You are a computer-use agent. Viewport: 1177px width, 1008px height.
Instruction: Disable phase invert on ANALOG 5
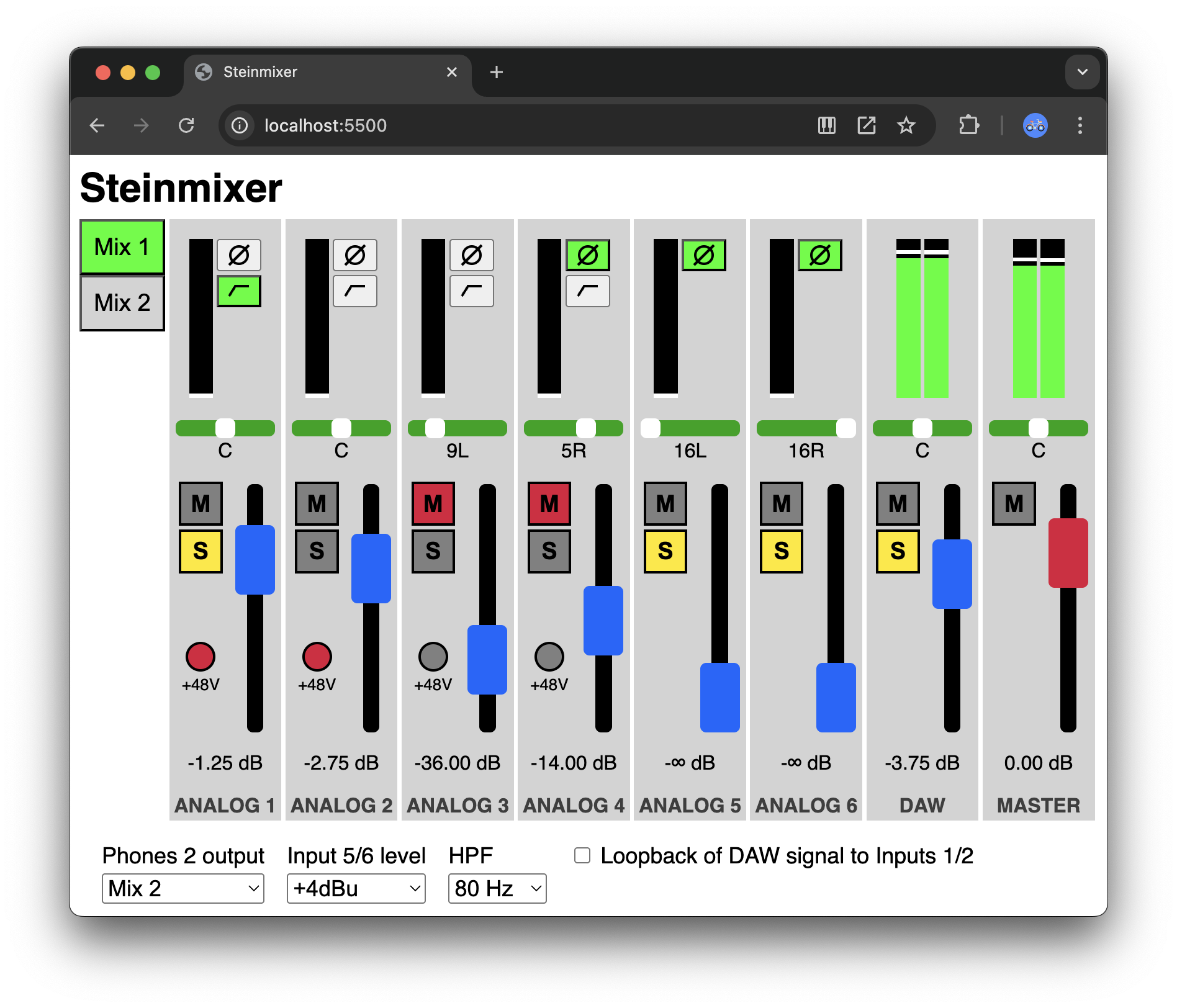tap(704, 255)
